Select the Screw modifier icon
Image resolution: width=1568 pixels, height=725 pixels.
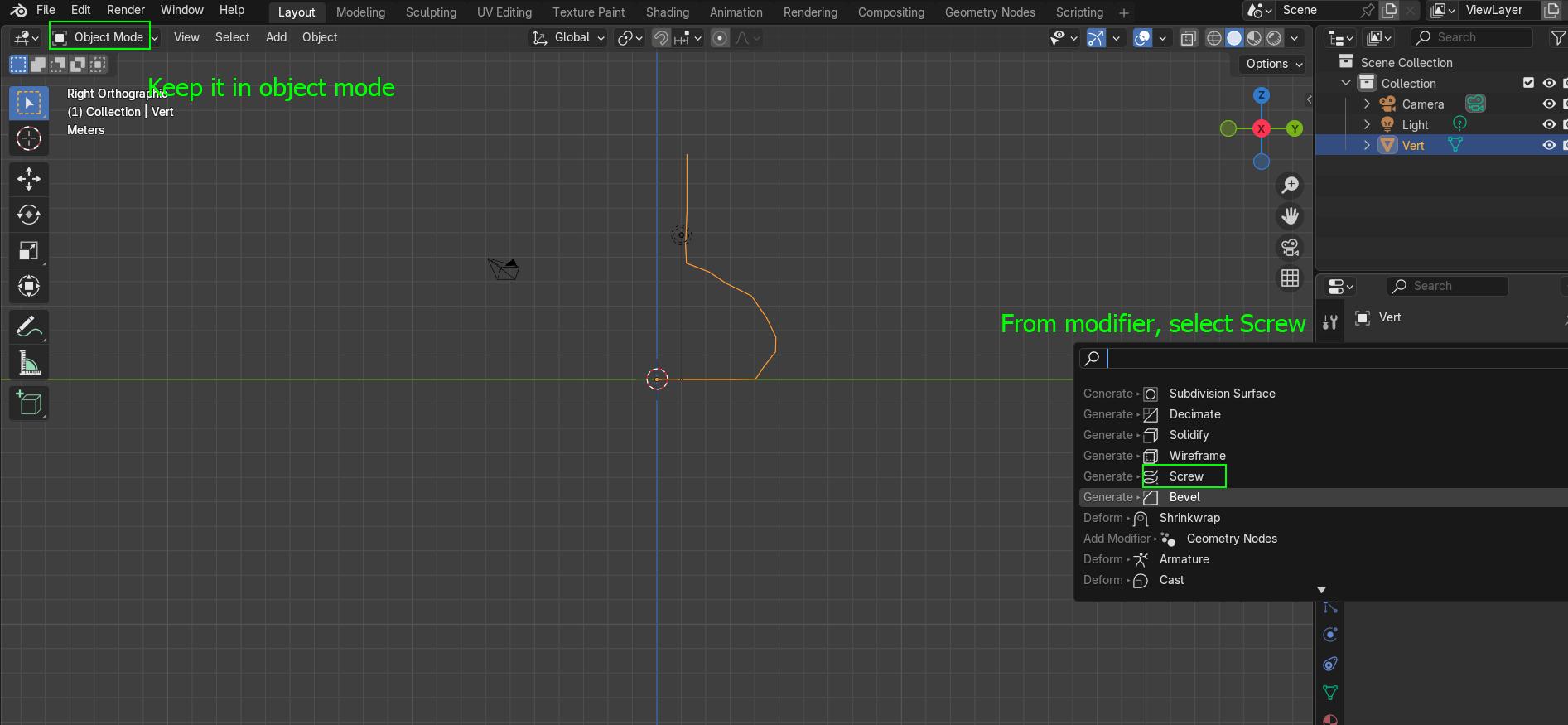(1151, 476)
